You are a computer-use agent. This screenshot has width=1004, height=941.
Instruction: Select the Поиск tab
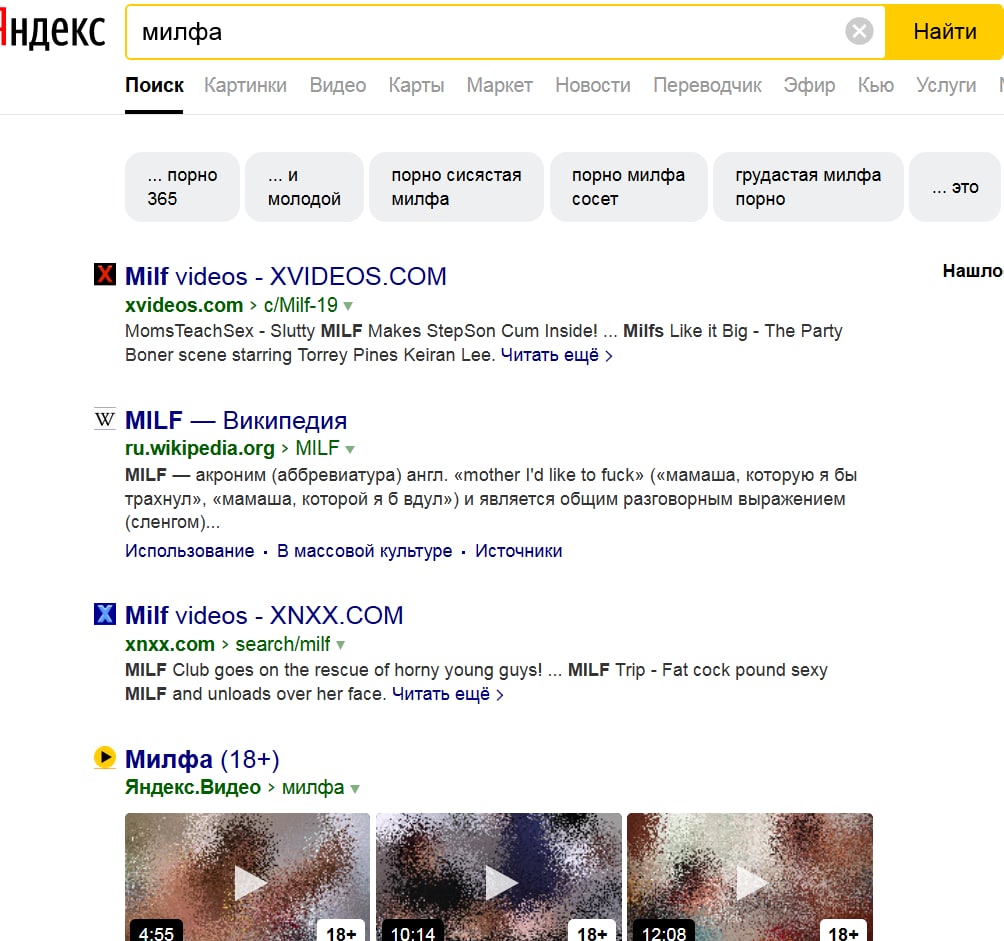click(154, 85)
